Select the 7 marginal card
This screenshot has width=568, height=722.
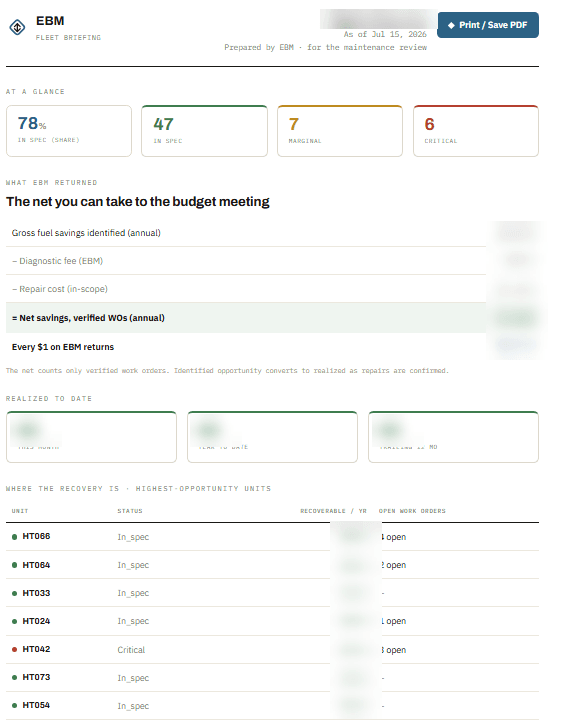click(340, 131)
